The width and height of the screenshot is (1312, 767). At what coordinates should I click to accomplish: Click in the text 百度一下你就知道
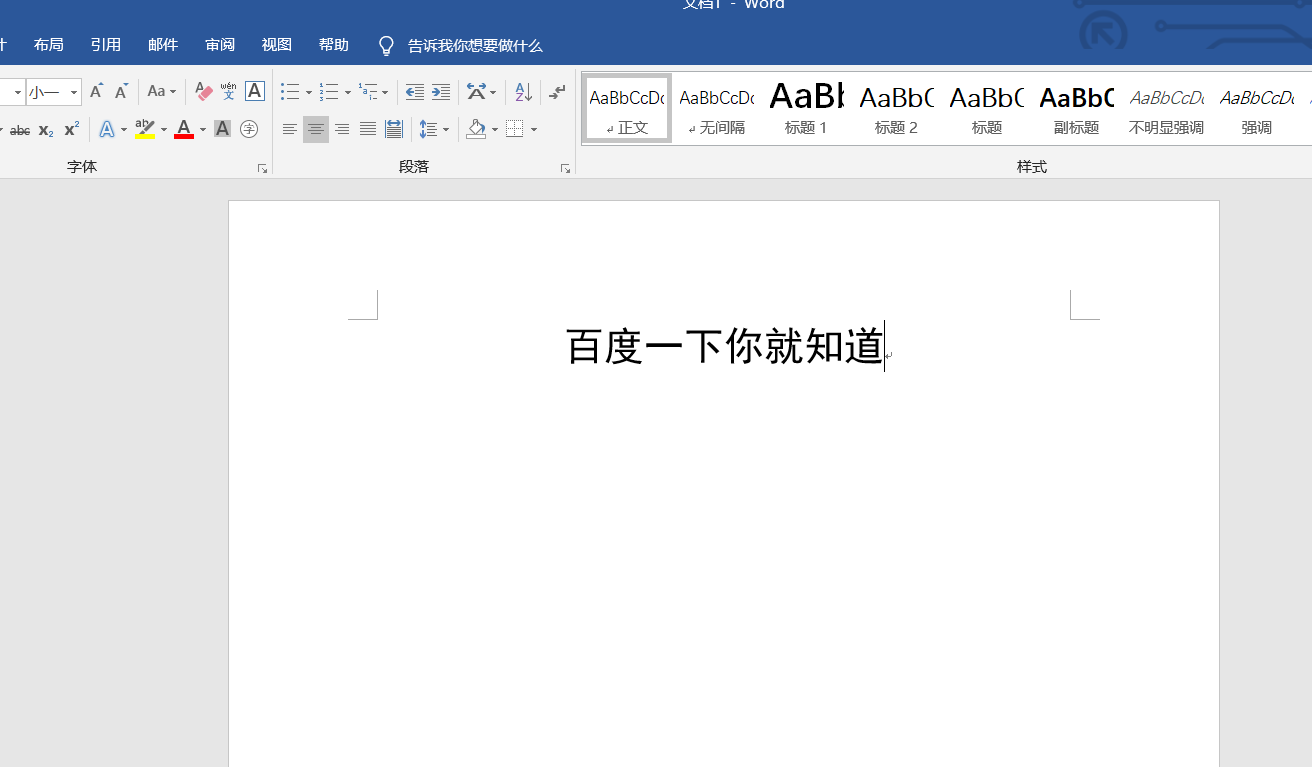coord(724,346)
